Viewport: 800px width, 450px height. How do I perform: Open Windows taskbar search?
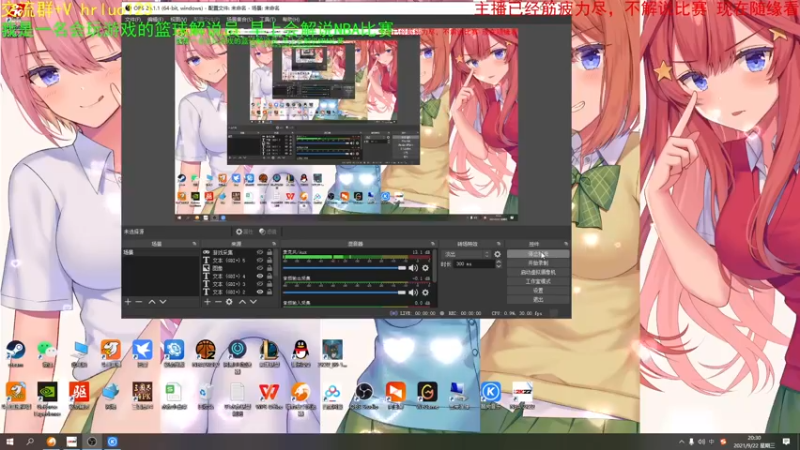click(x=30, y=441)
